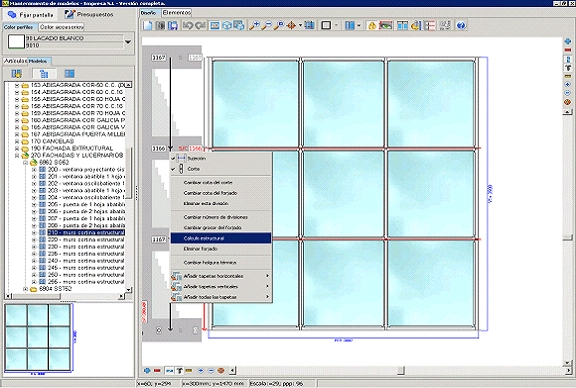Toggle the checked Sujeción menu option
Screen dimensions: 576x388
(221, 158)
